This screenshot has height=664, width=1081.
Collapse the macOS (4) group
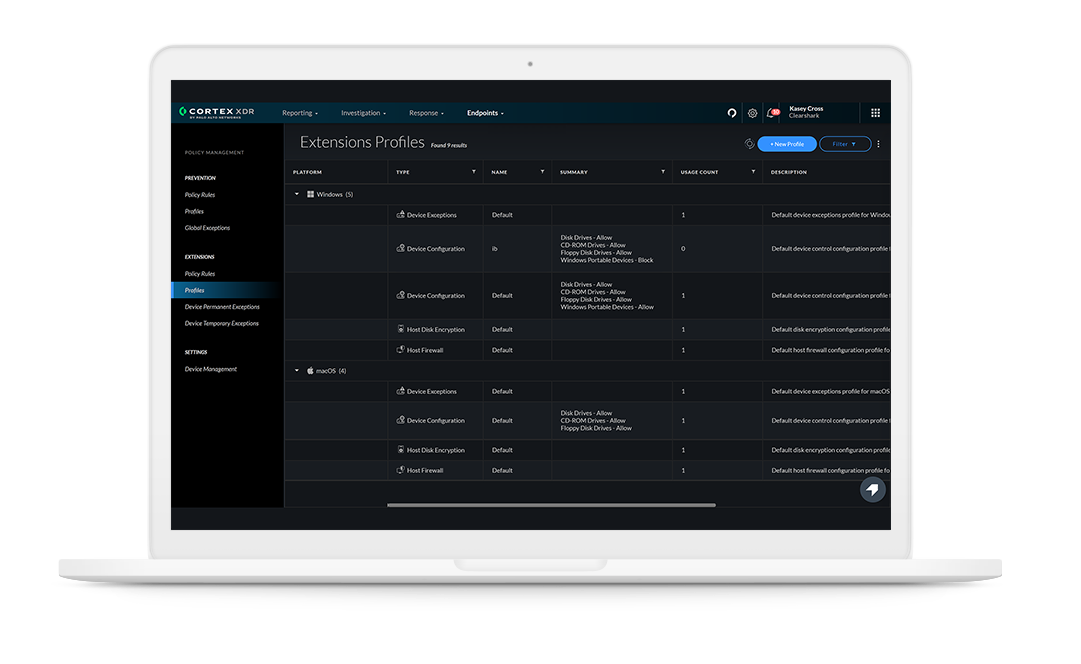coord(297,370)
